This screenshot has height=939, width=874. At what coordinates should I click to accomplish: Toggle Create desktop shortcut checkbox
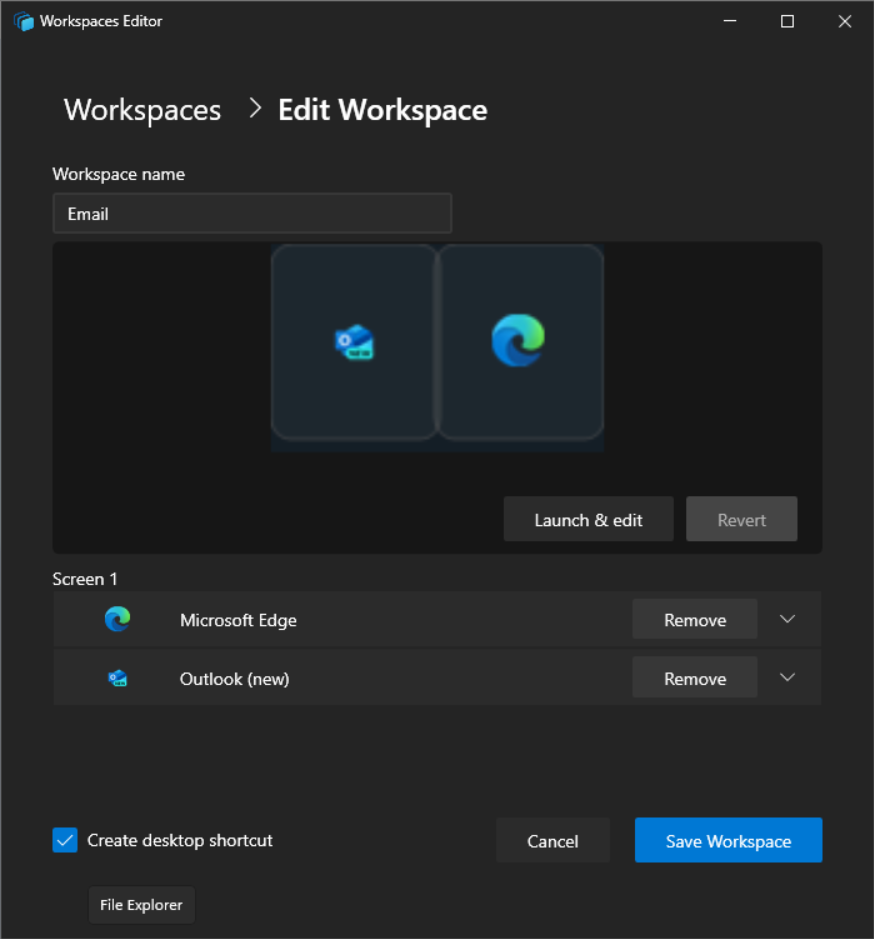(65, 840)
